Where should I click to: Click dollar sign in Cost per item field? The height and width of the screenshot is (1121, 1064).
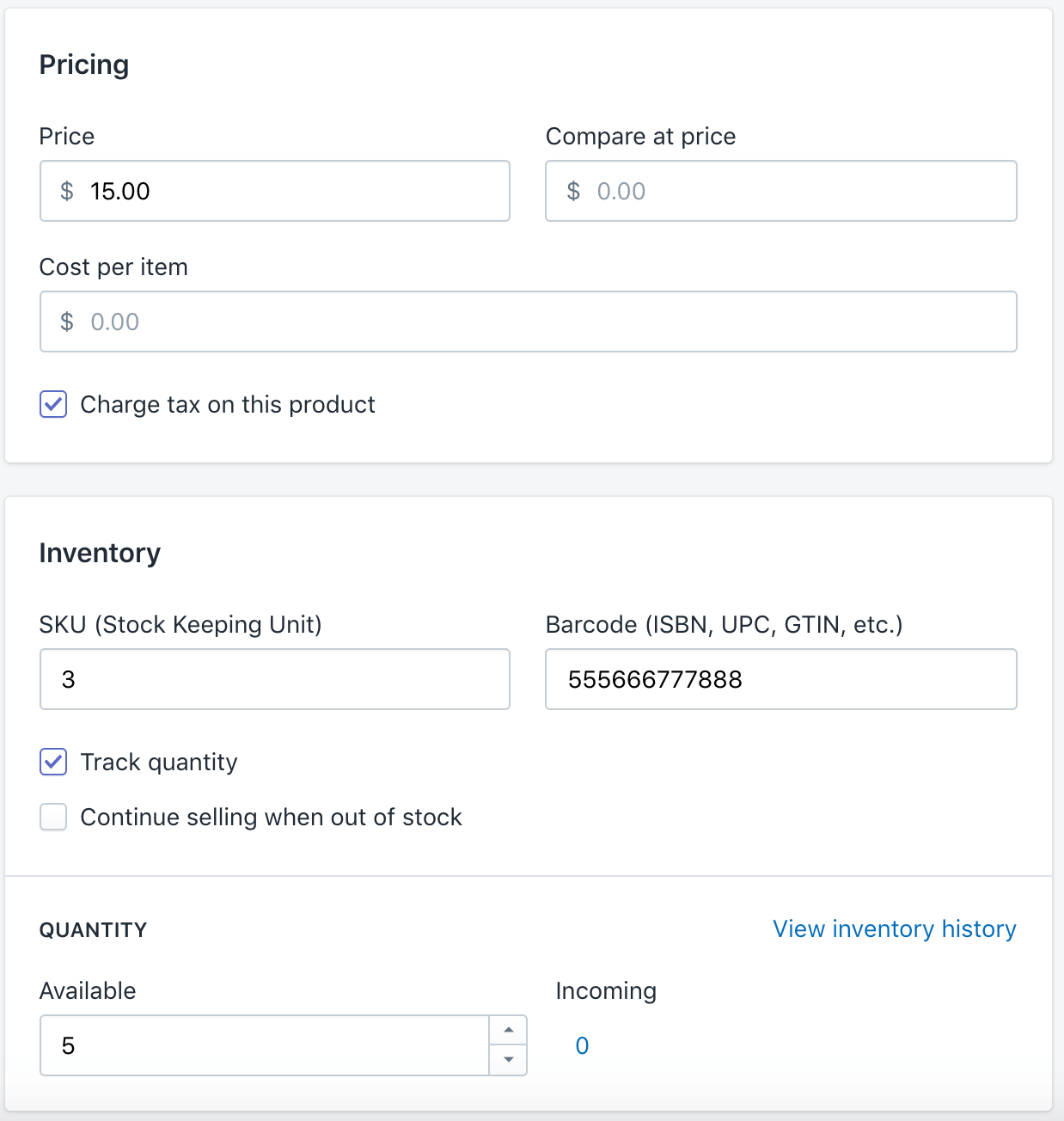click(x=67, y=322)
